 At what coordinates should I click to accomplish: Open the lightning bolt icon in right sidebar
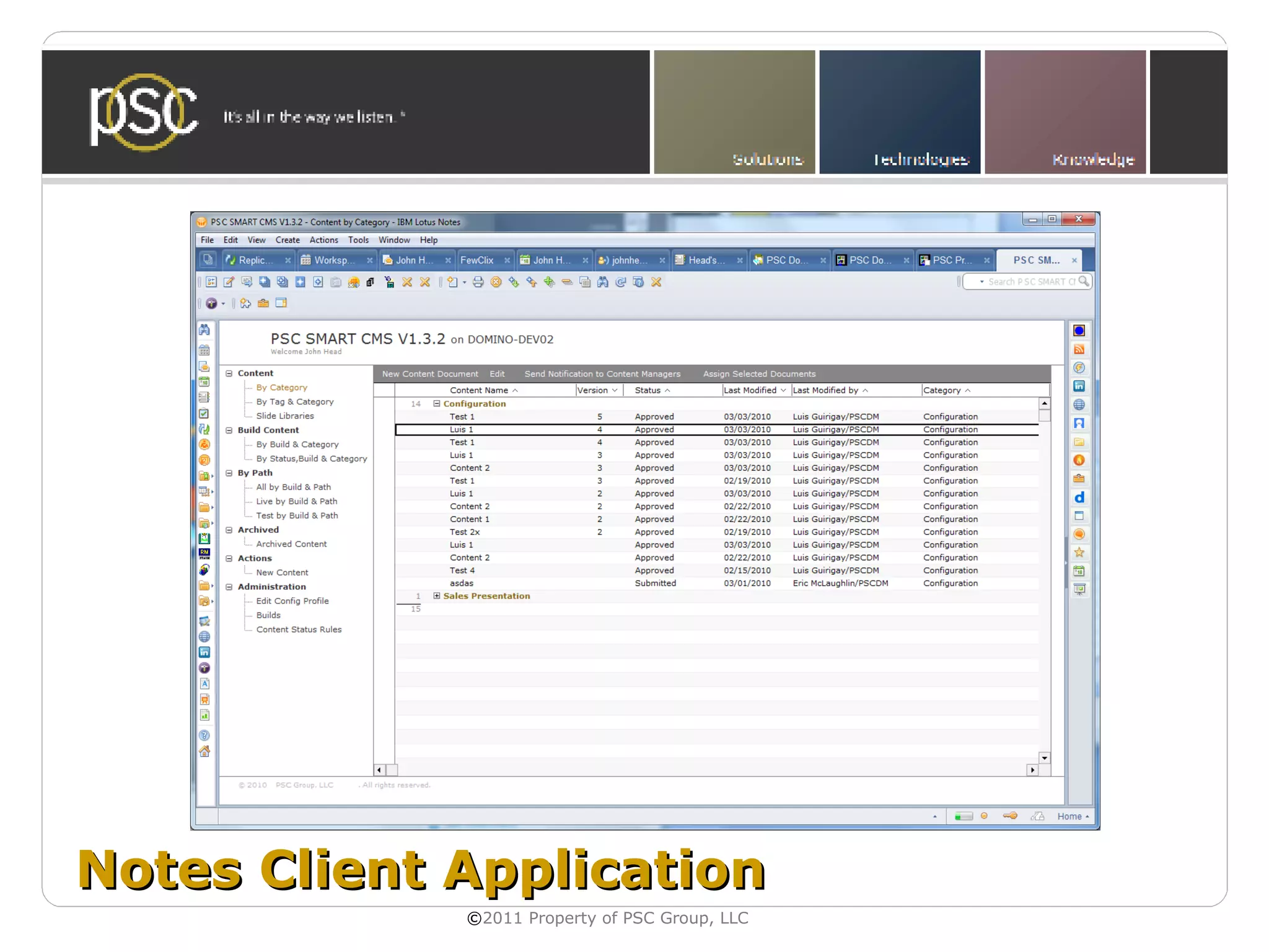tap(1079, 368)
